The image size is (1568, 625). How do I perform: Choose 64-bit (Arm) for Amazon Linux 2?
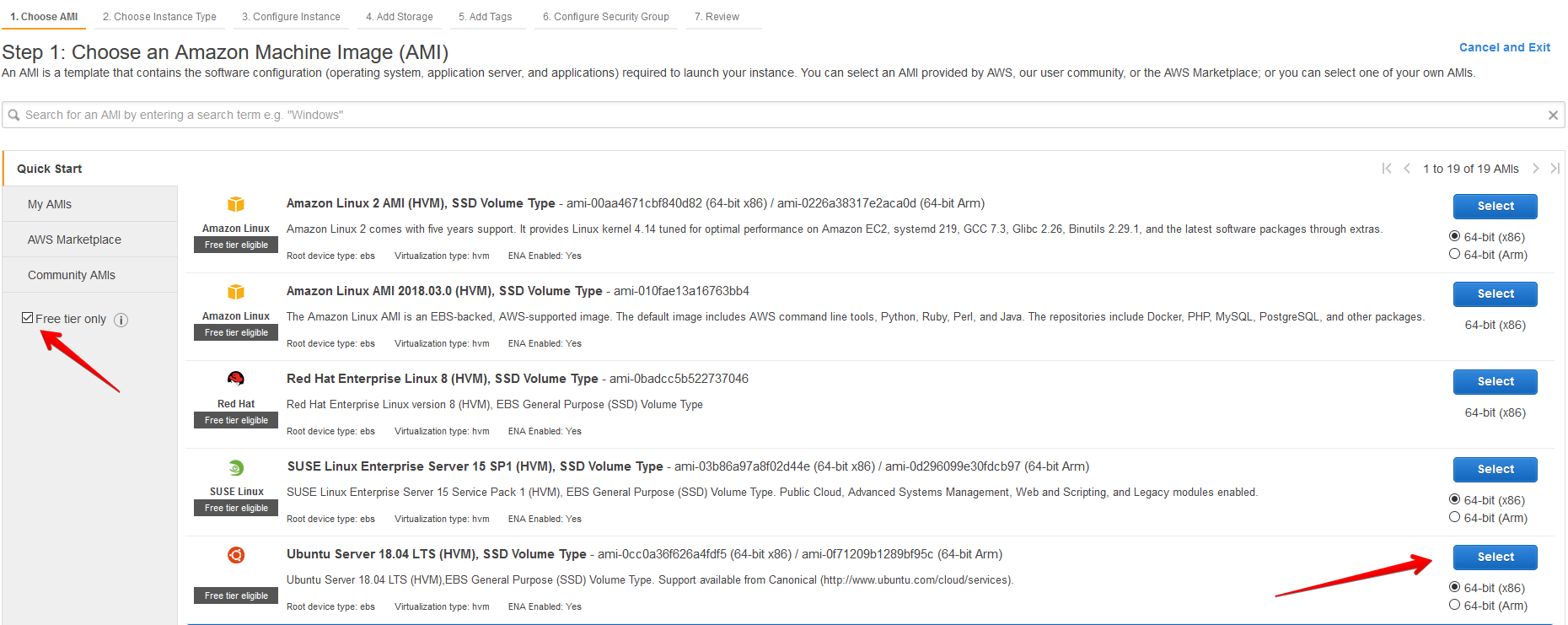[1454, 254]
